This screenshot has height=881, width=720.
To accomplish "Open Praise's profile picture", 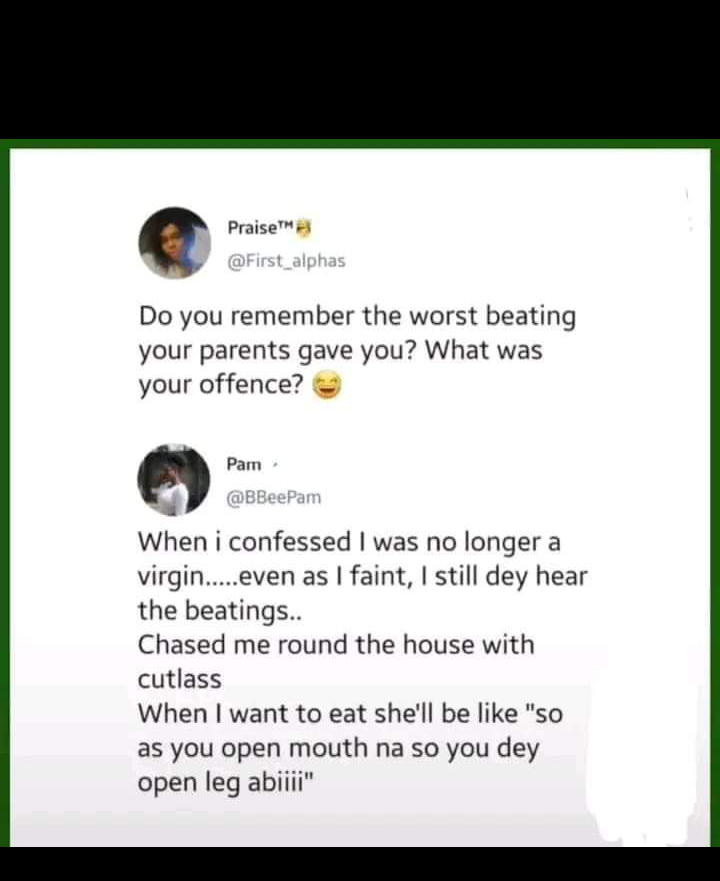I will (174, 243).
